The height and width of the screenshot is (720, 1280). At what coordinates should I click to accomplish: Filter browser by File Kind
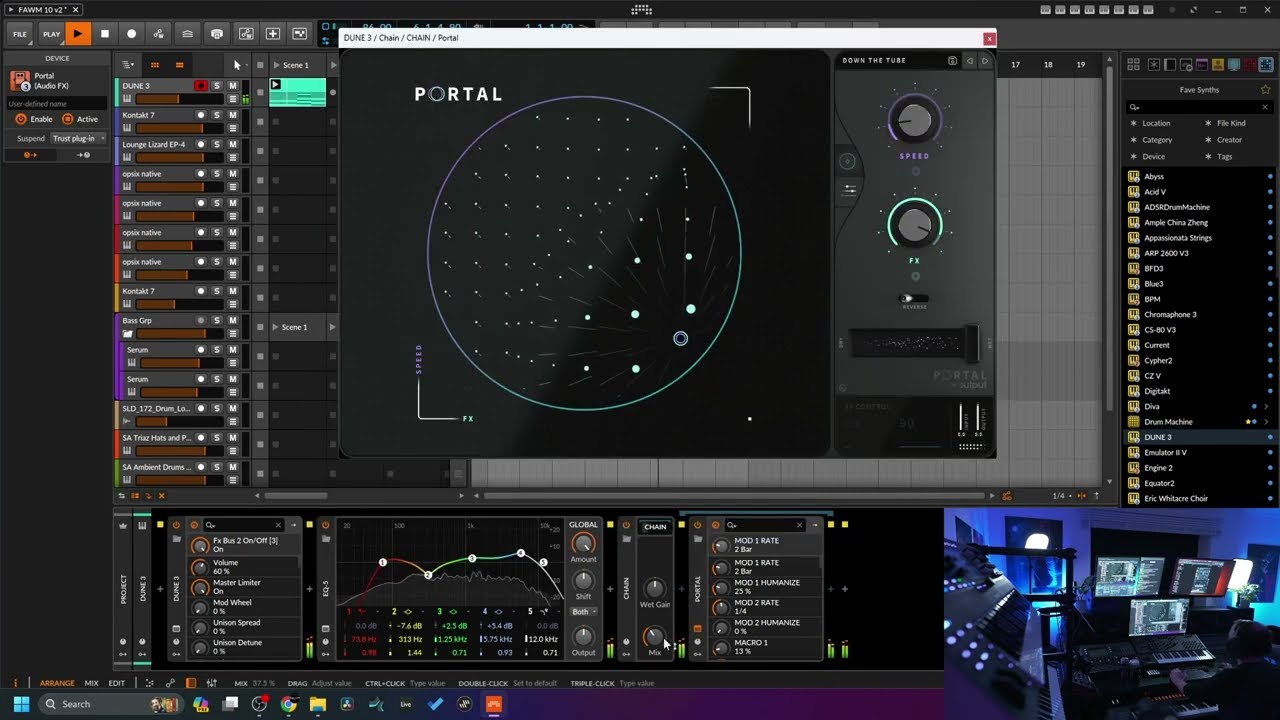pyautogui.click(x=1231, y=123)
